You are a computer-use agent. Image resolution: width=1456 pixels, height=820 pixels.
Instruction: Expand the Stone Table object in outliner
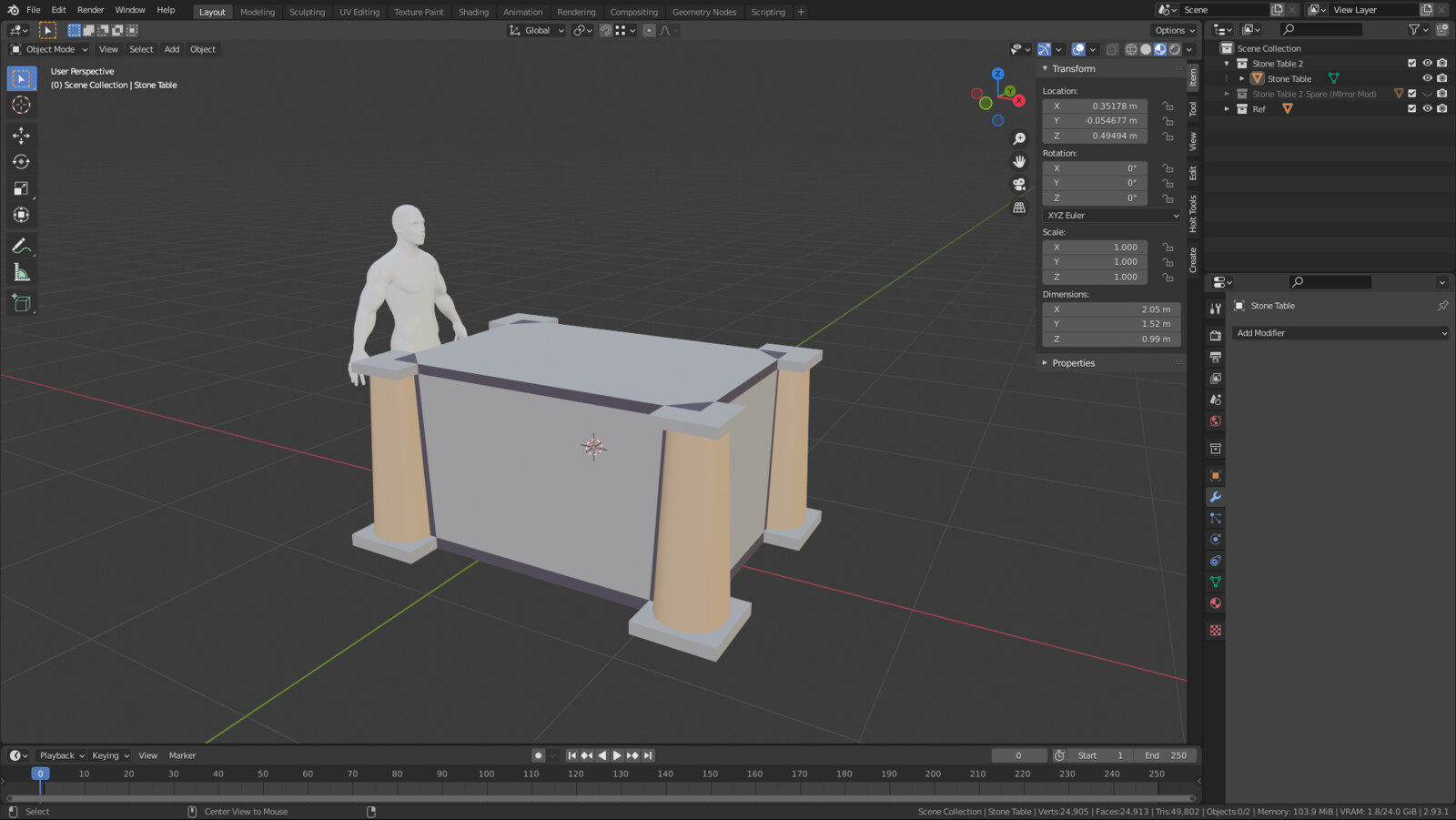pyautogui.click(x=1241, y=78)
